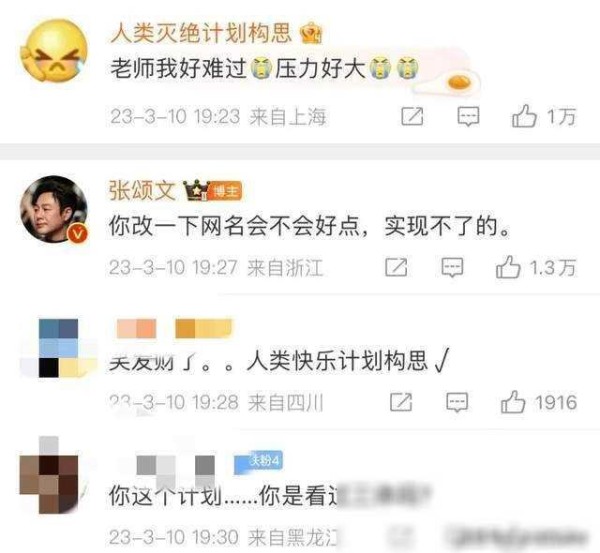Open pixelated avatar of 黑龙江 commenter
The width and height of the screenshot is (600, 553).
[49, 475]
